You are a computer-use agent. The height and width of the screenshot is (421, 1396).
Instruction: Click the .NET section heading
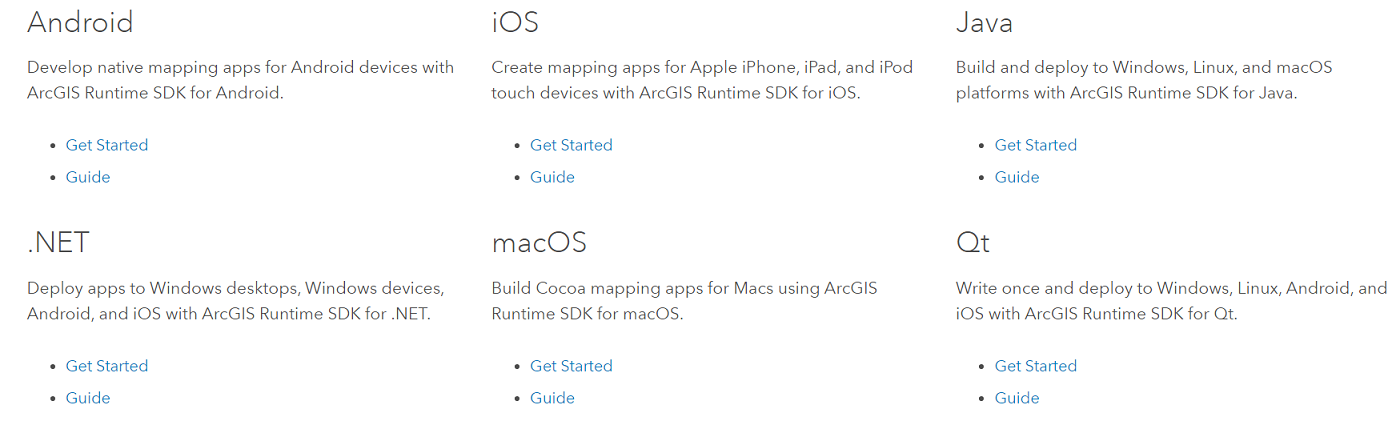(x=58, y=243)
